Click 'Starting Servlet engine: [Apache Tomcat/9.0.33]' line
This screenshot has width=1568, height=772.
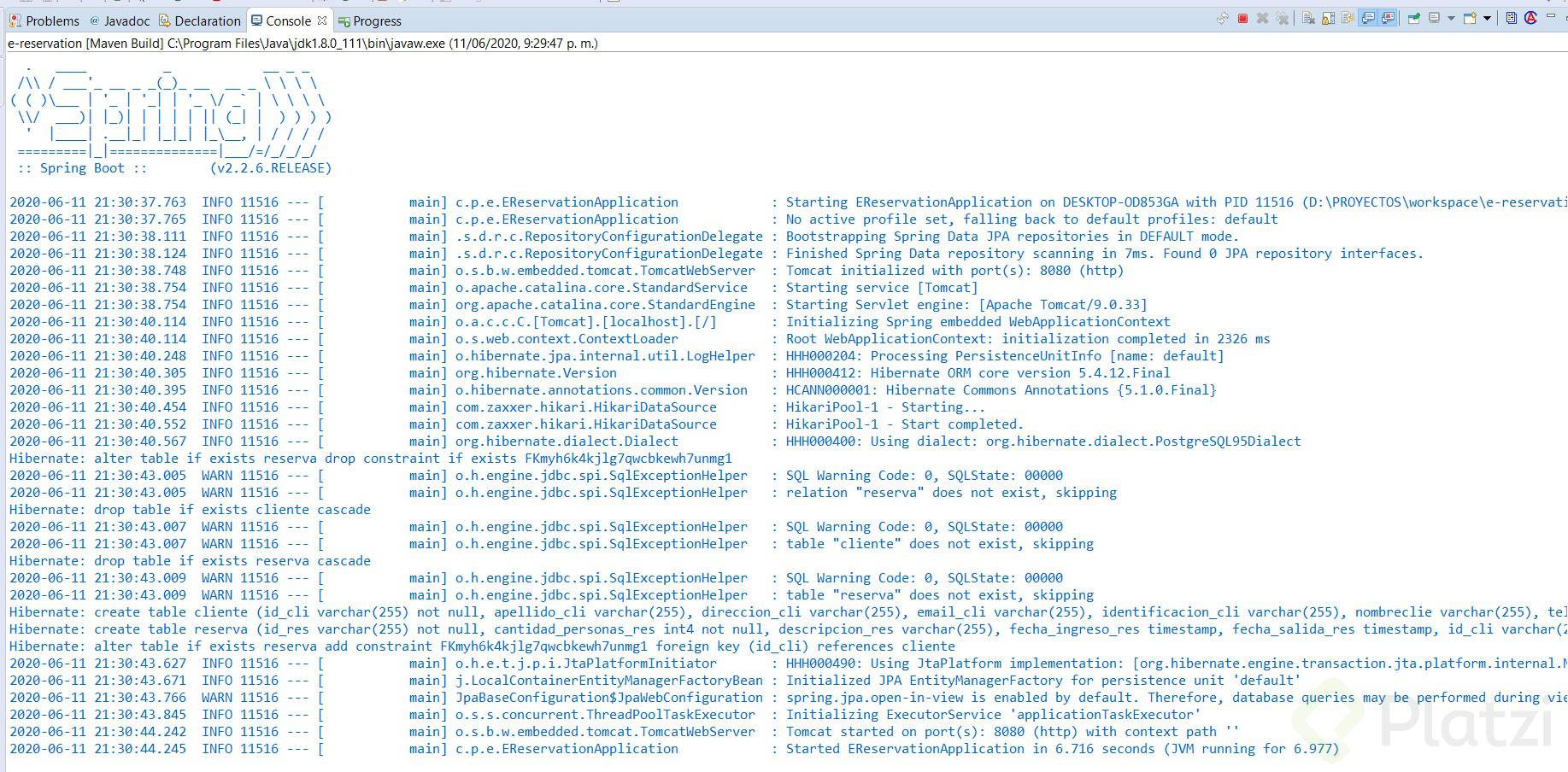[x=578, y=305]
